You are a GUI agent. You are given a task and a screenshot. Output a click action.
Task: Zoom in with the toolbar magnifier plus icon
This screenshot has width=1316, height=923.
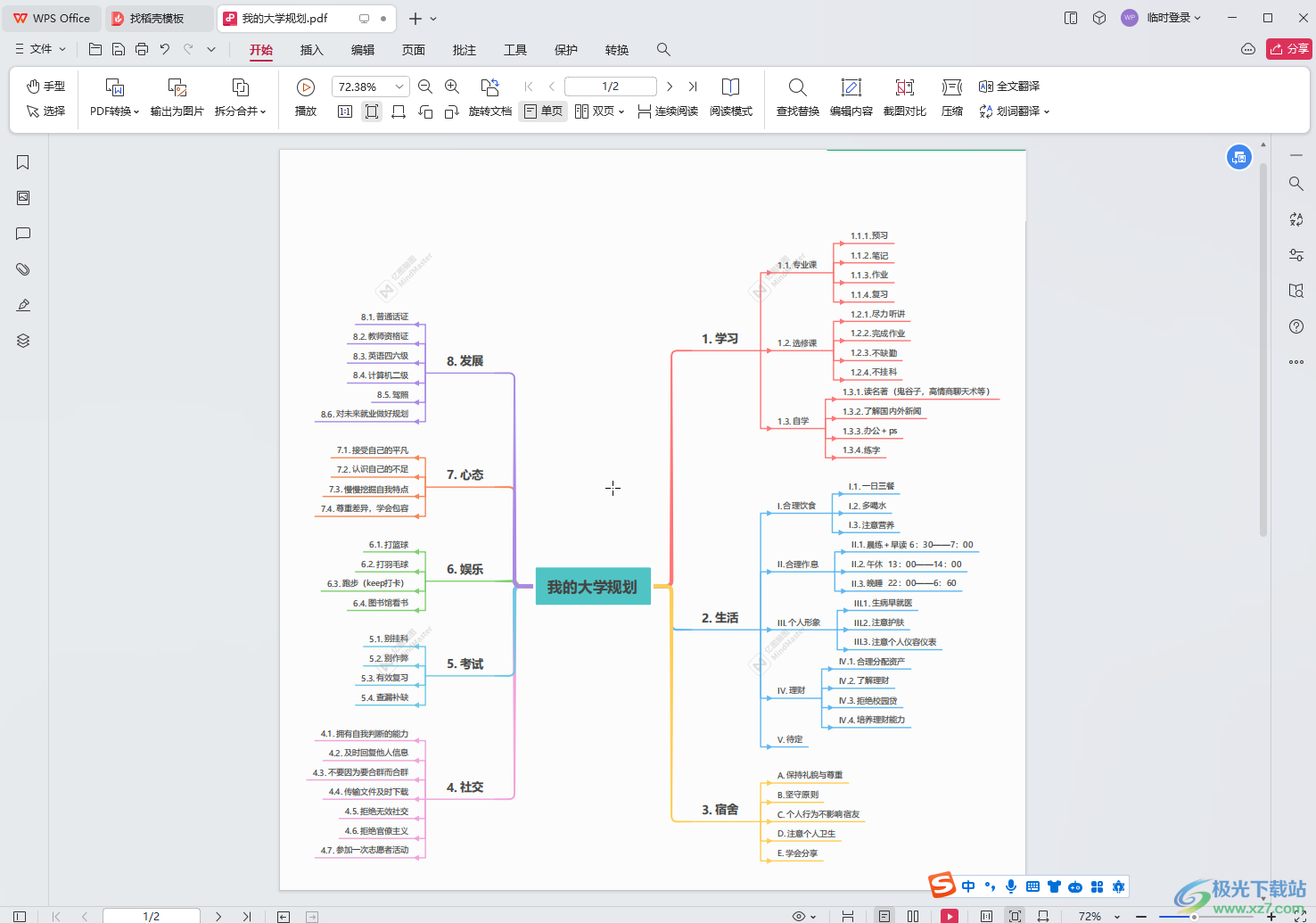tap(452, 87)
